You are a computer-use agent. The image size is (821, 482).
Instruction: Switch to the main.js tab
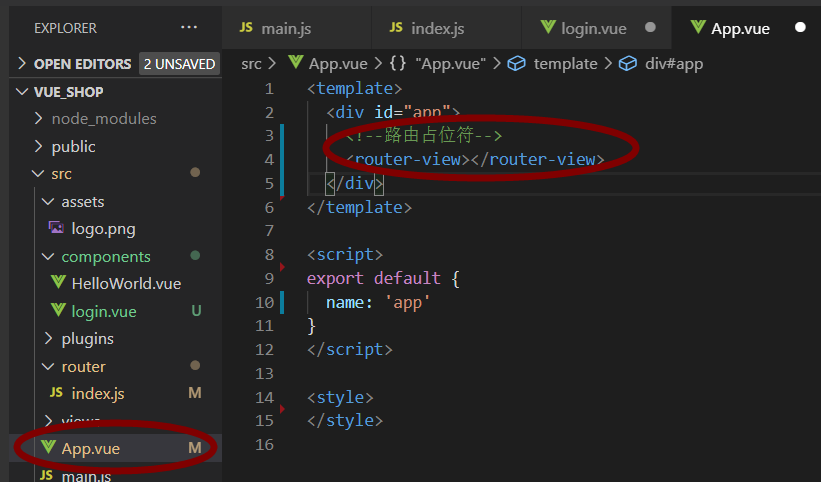point(296,28)
